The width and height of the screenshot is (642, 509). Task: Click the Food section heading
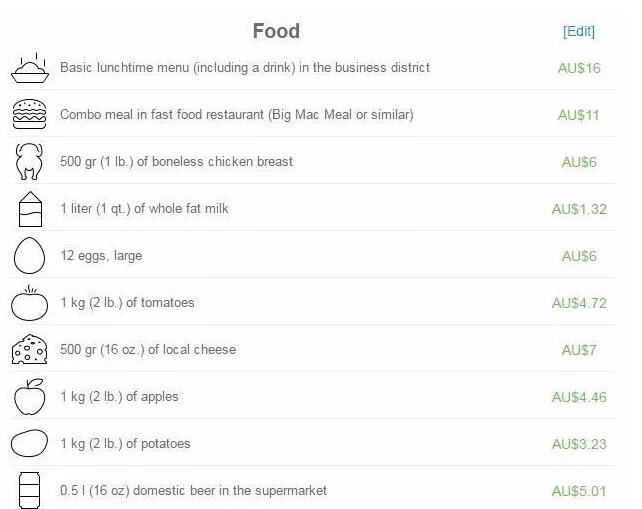point(276,31)
